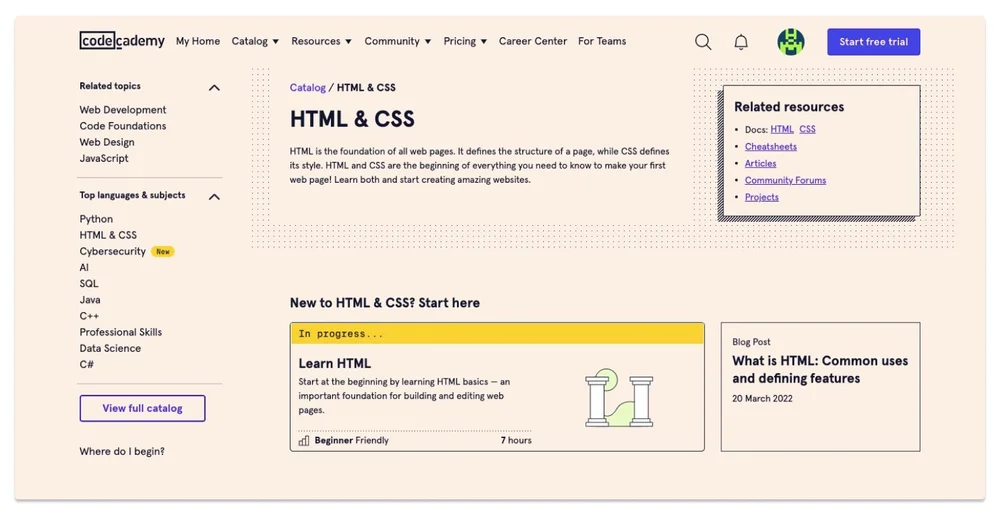The width and height of the screenshot is (1000, 515).
Task: Click Catalog breadcrumb link
Action: [x=307, y=87]
